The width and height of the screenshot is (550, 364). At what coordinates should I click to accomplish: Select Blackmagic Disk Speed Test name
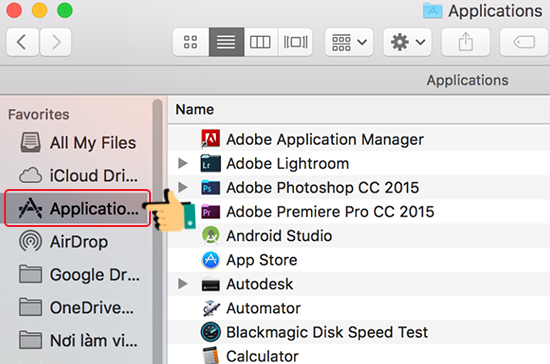tap(327, 332)
